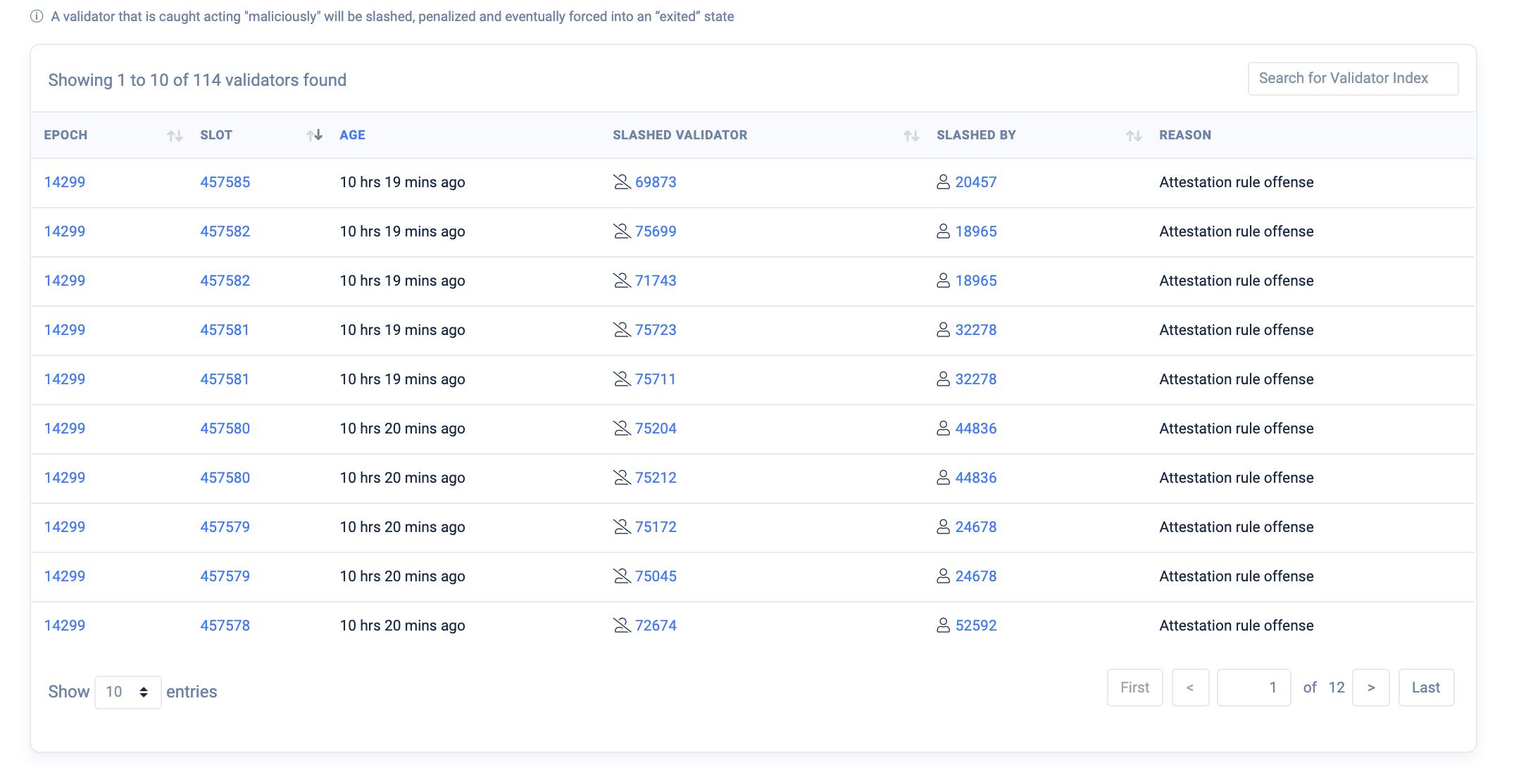1514x784 pixels.
Task: Sort by Epoch using its sort arrows
Action: pyautogui.click(x=175, y=136)
